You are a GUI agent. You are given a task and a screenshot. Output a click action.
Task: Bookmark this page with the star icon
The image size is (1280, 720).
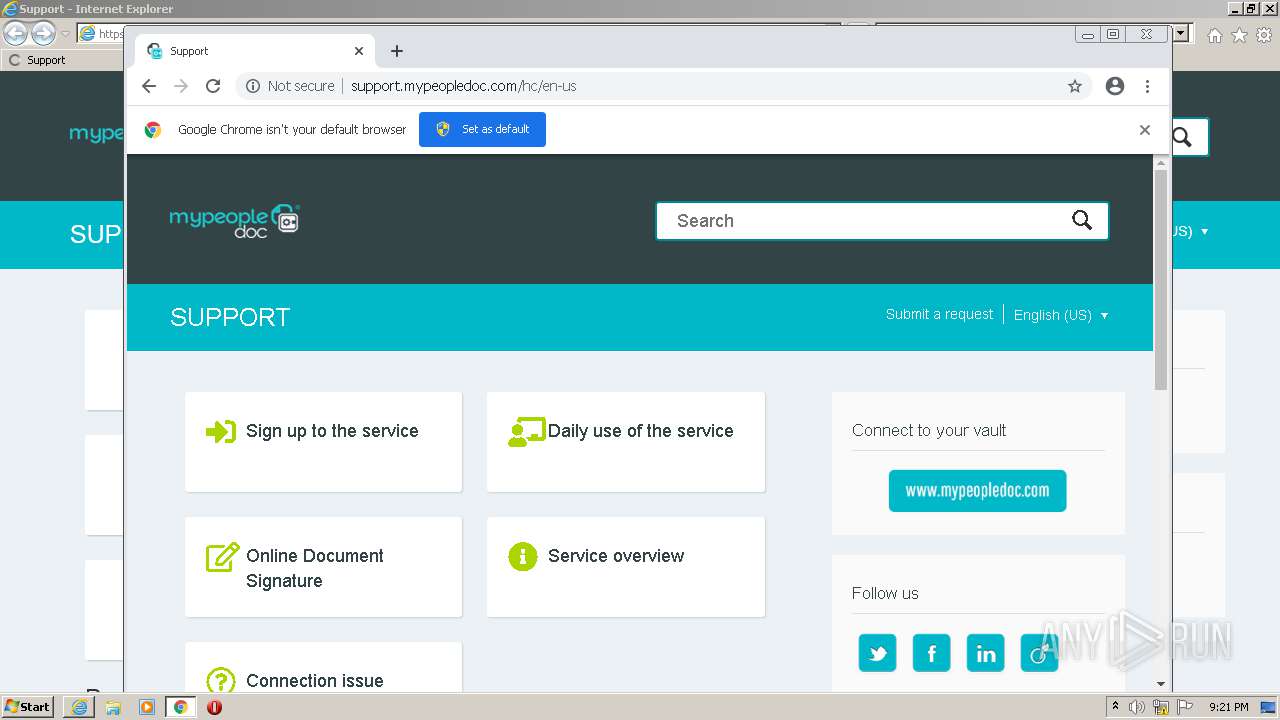pyautogui.click(x=1075, y=86)
